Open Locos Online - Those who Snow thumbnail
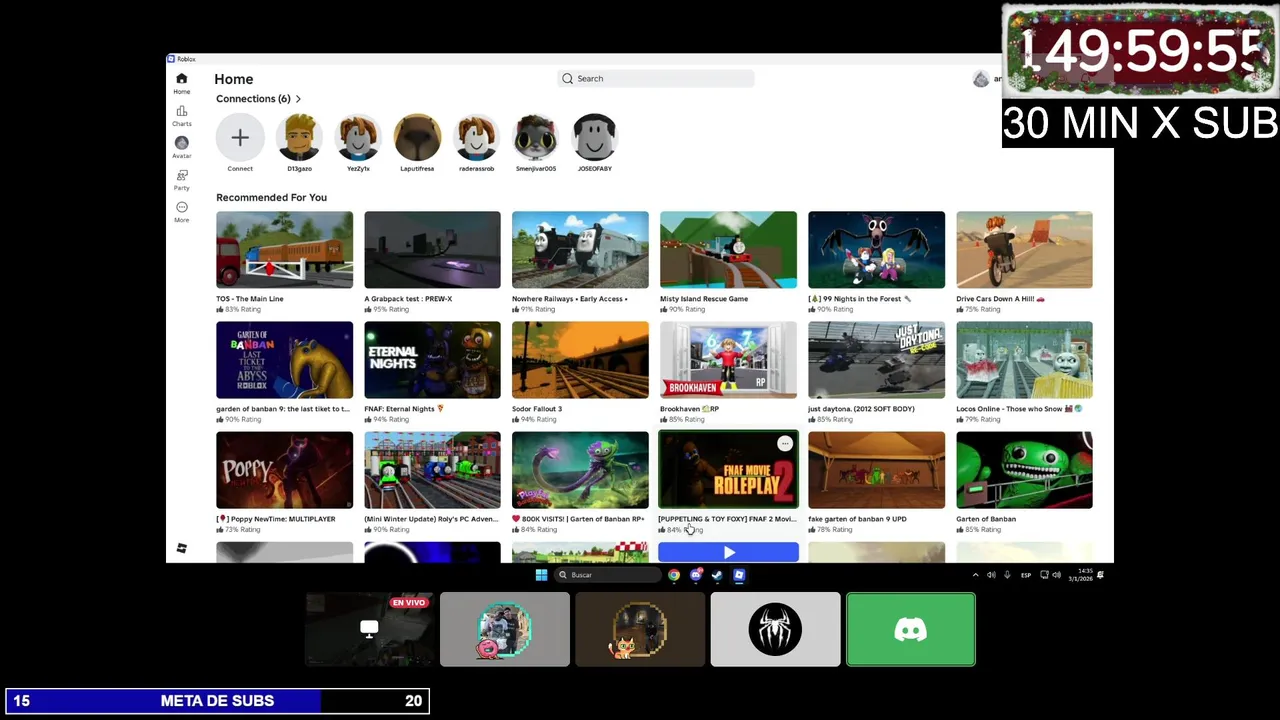This screenshot has height=720, width=1280. coord(1024,360)
